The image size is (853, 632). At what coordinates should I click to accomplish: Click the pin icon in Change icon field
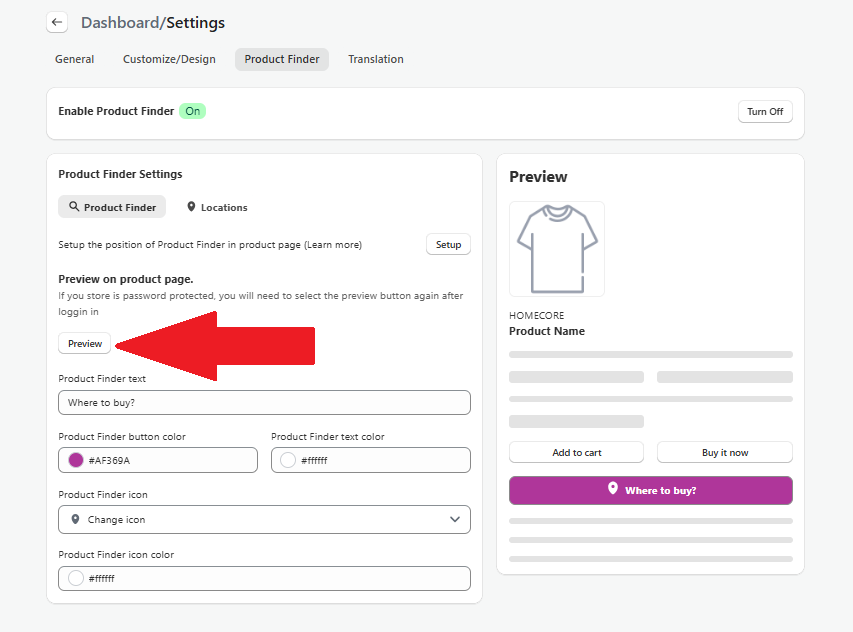pos(75,520)
